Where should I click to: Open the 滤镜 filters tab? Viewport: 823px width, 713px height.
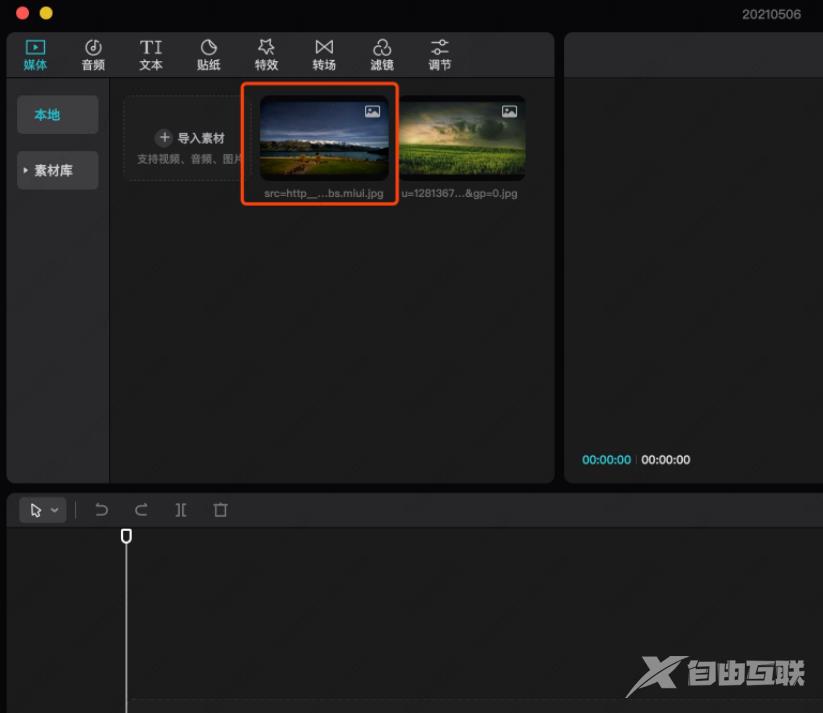[x=382, y=55]
